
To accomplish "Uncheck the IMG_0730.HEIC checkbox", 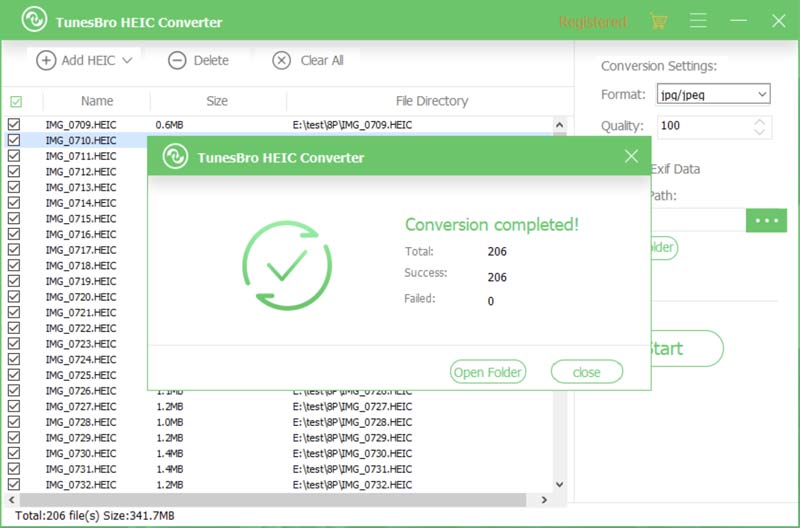I will click(14, 452).
